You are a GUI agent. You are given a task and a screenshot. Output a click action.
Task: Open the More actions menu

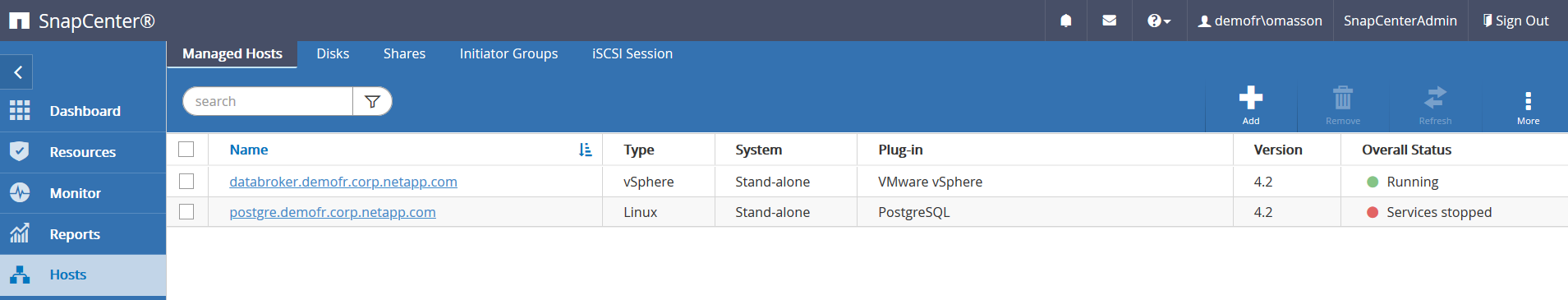(x=1528, y=107)
